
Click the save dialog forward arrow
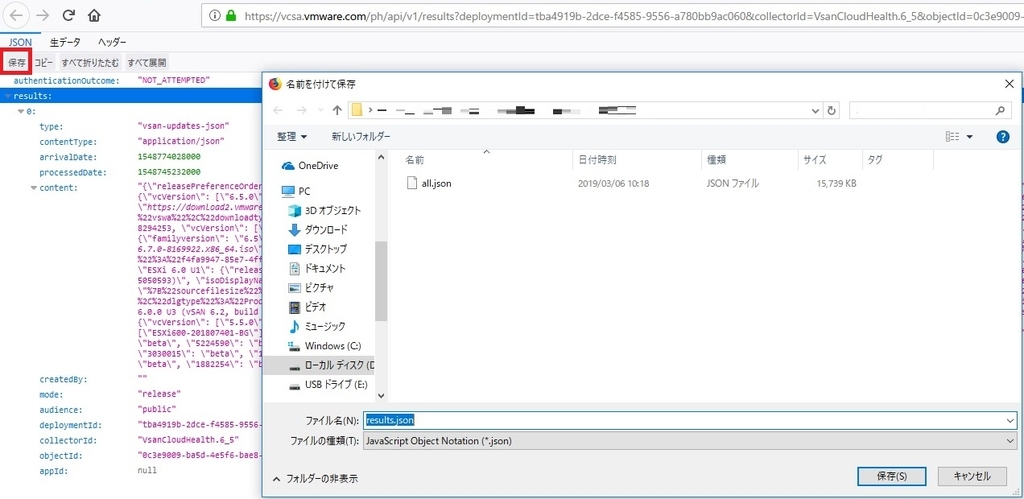(x=301, y=110)
